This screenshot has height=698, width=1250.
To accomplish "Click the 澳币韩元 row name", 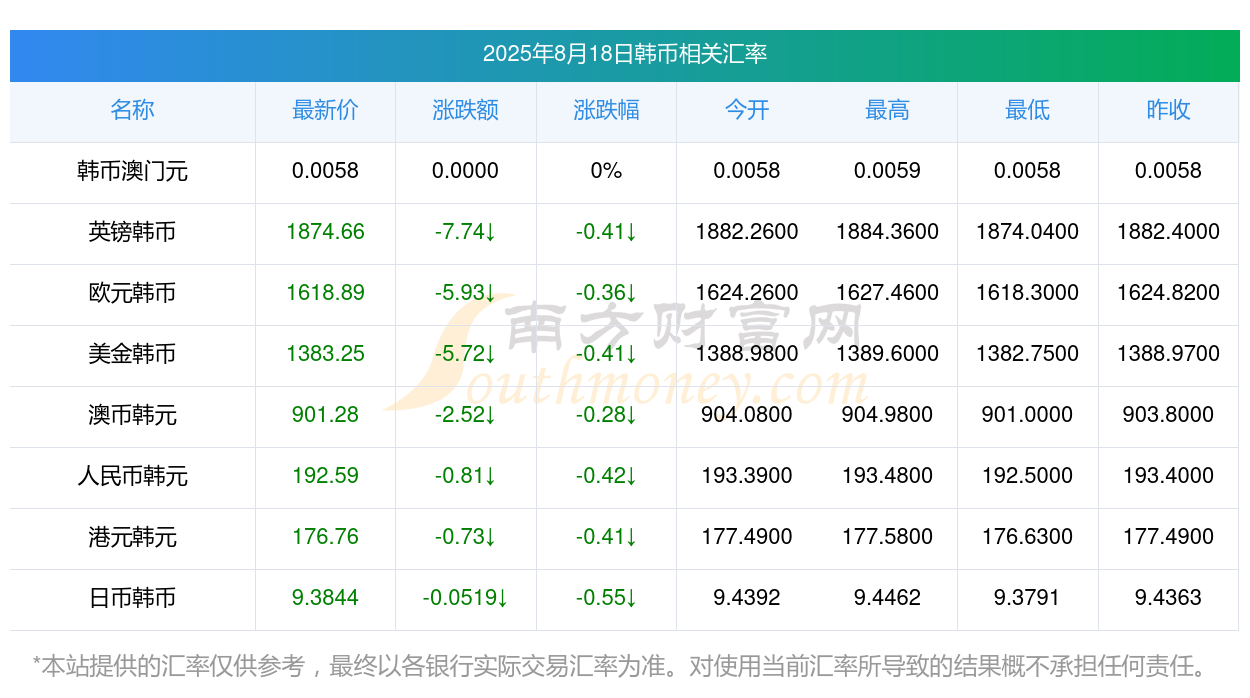I will point(132,415).
